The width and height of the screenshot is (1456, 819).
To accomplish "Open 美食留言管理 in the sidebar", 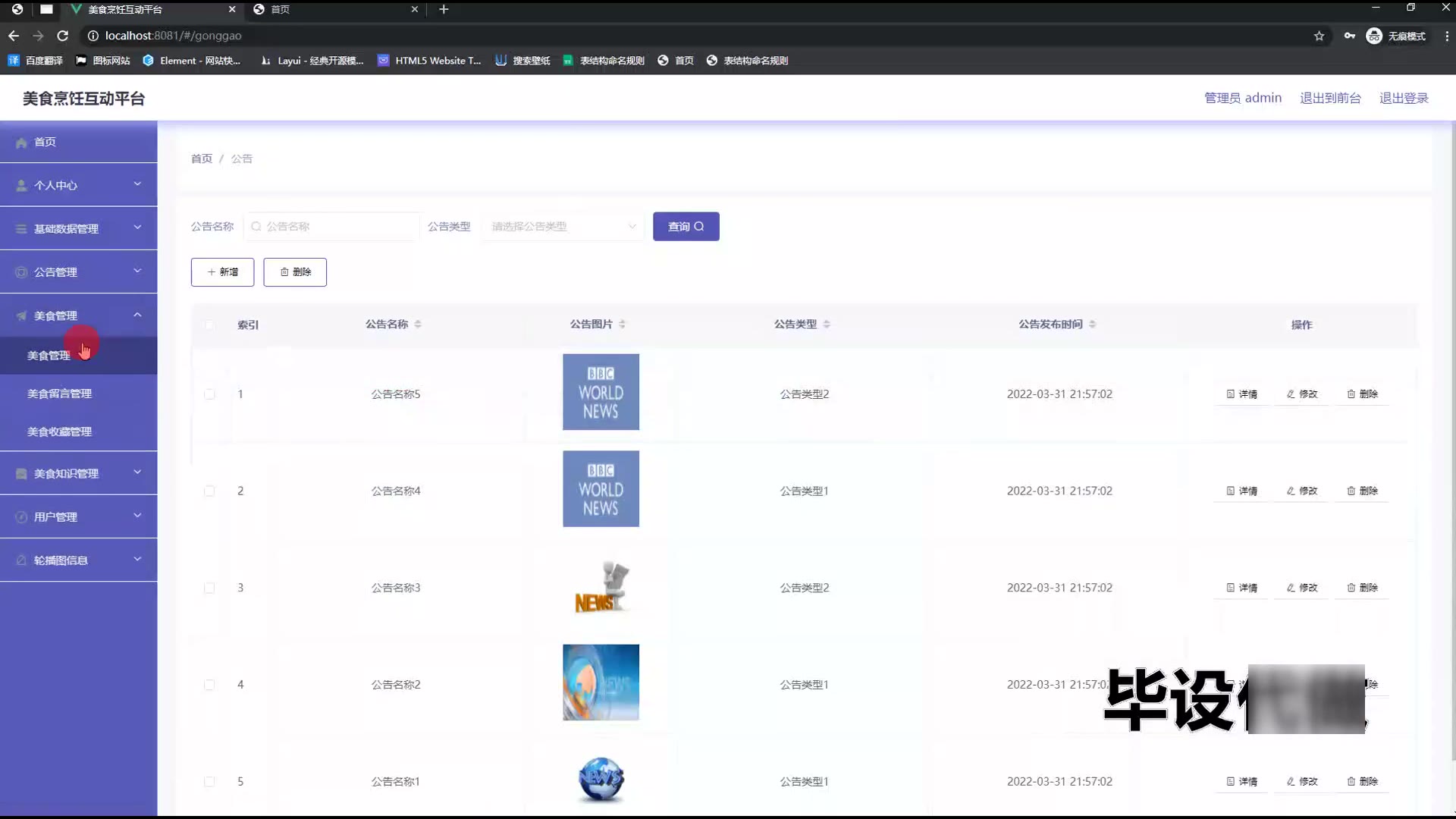I will pos(59,394).
